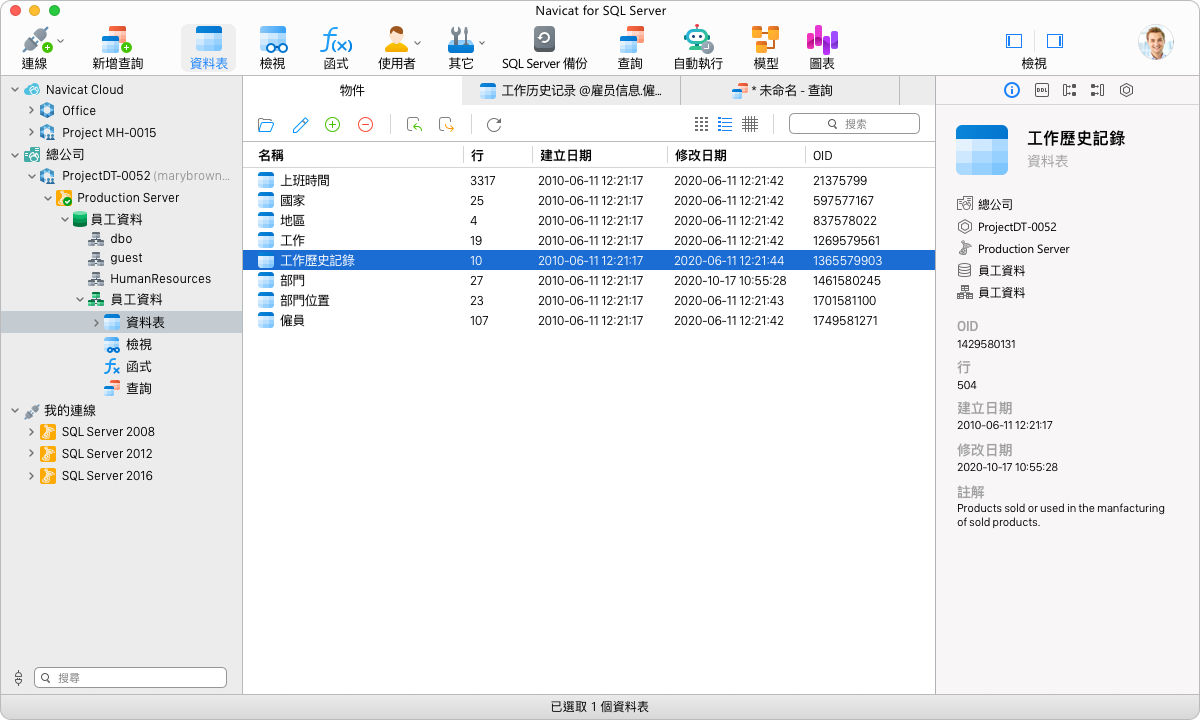Show the DDL icon in info panel

click(x=1041, y=90)
